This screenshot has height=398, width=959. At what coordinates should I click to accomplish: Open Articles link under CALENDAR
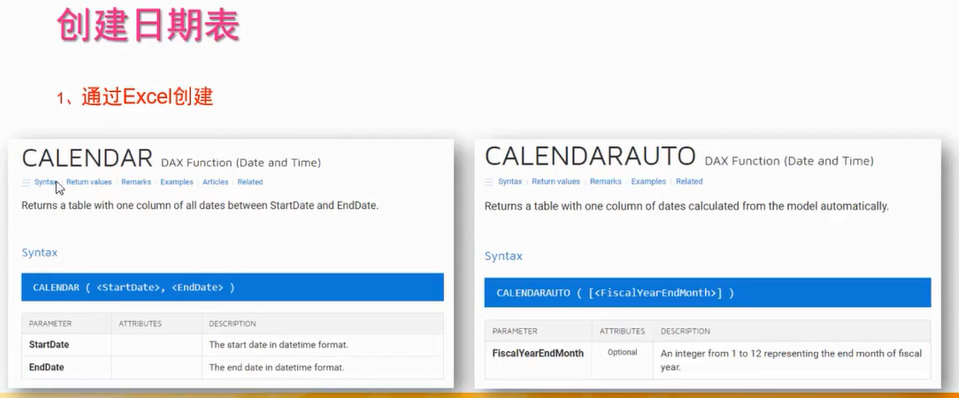click(x=215, y=182)
